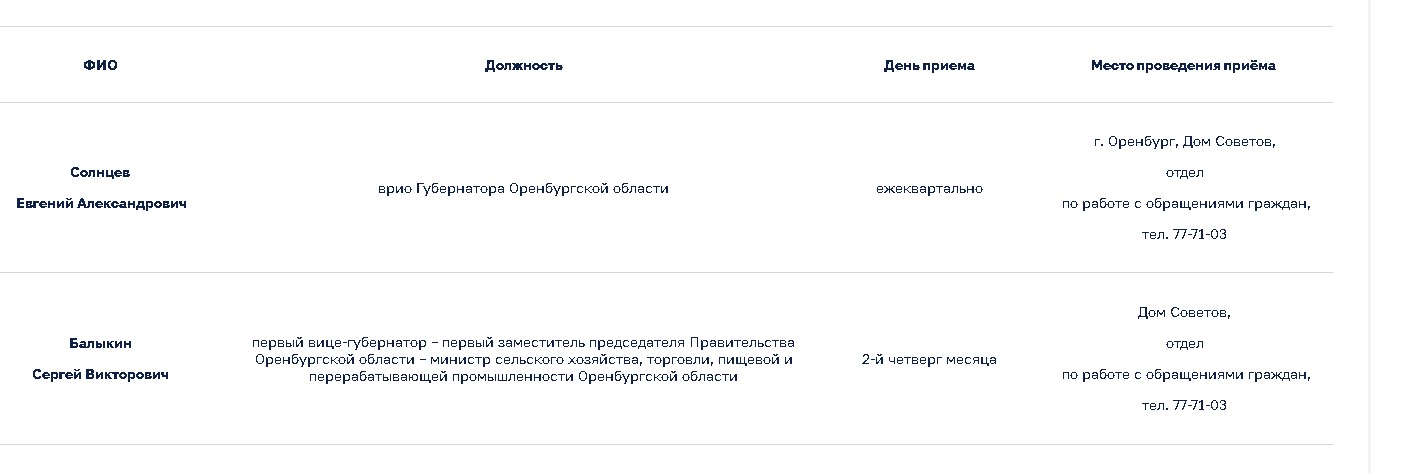Click the page's vertical scrollbar

click(x=1386, y=236)
